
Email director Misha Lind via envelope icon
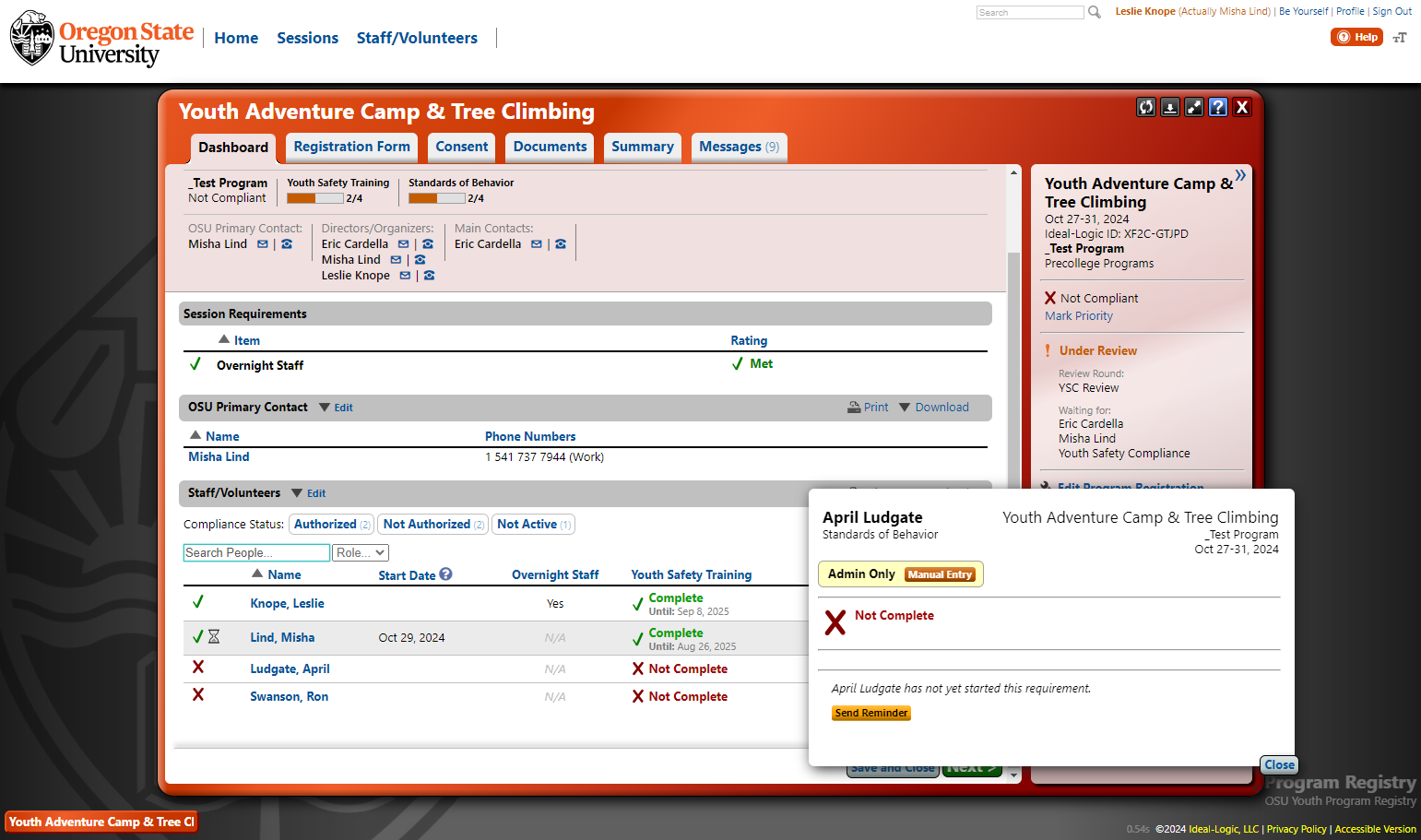click(396, 260)
